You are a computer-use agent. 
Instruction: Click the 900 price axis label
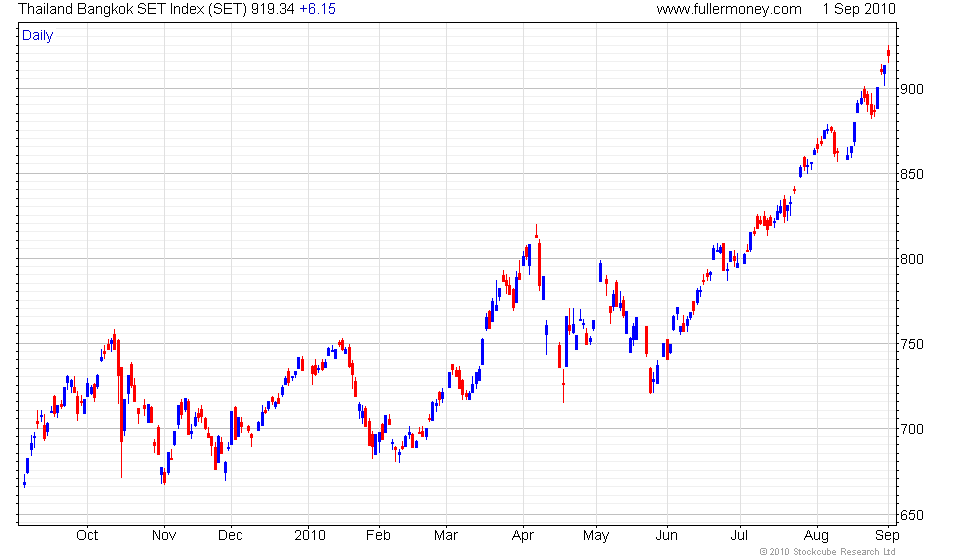tap(911, 89)
